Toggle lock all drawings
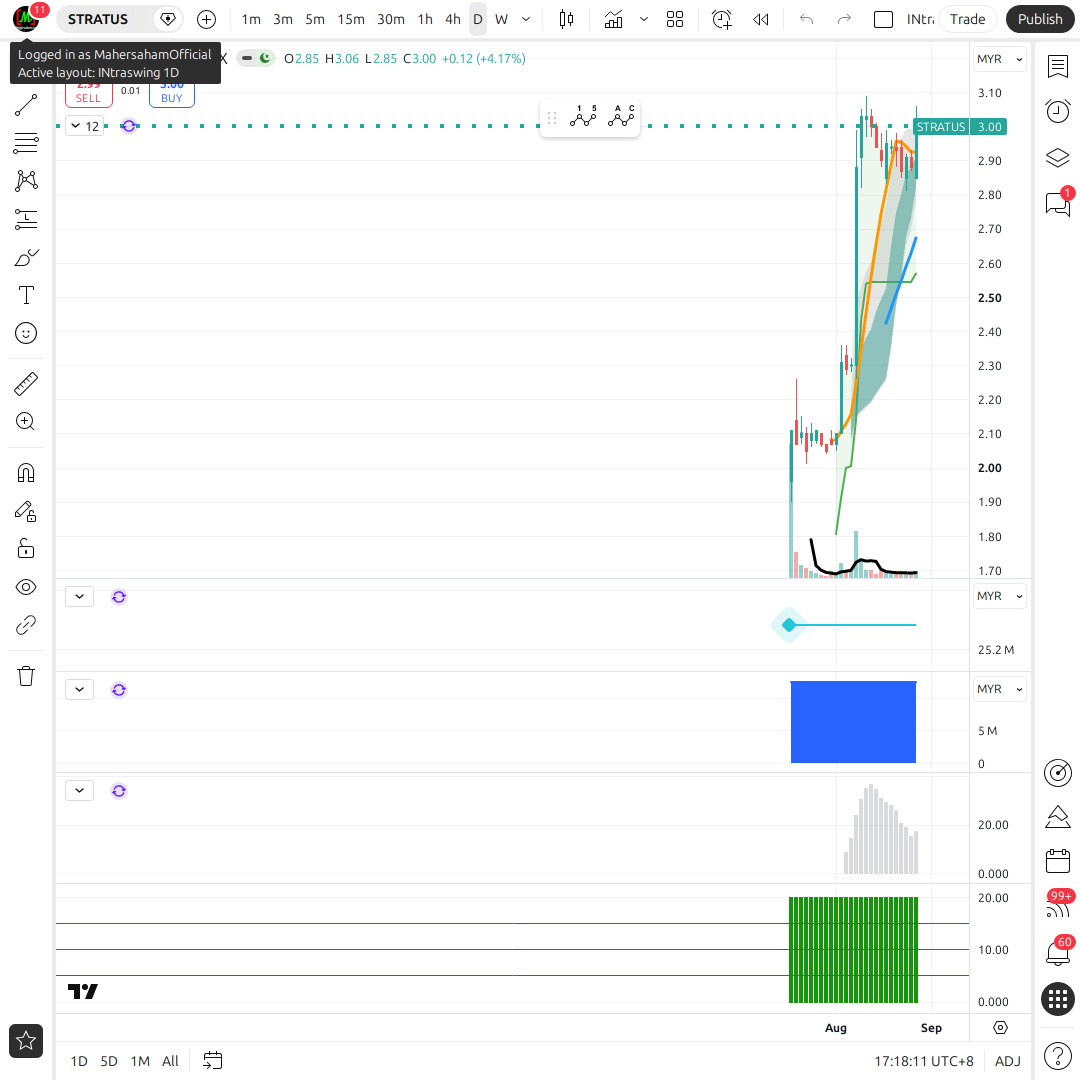This screenshot has width=1080, height=1080. pos(26,549)
